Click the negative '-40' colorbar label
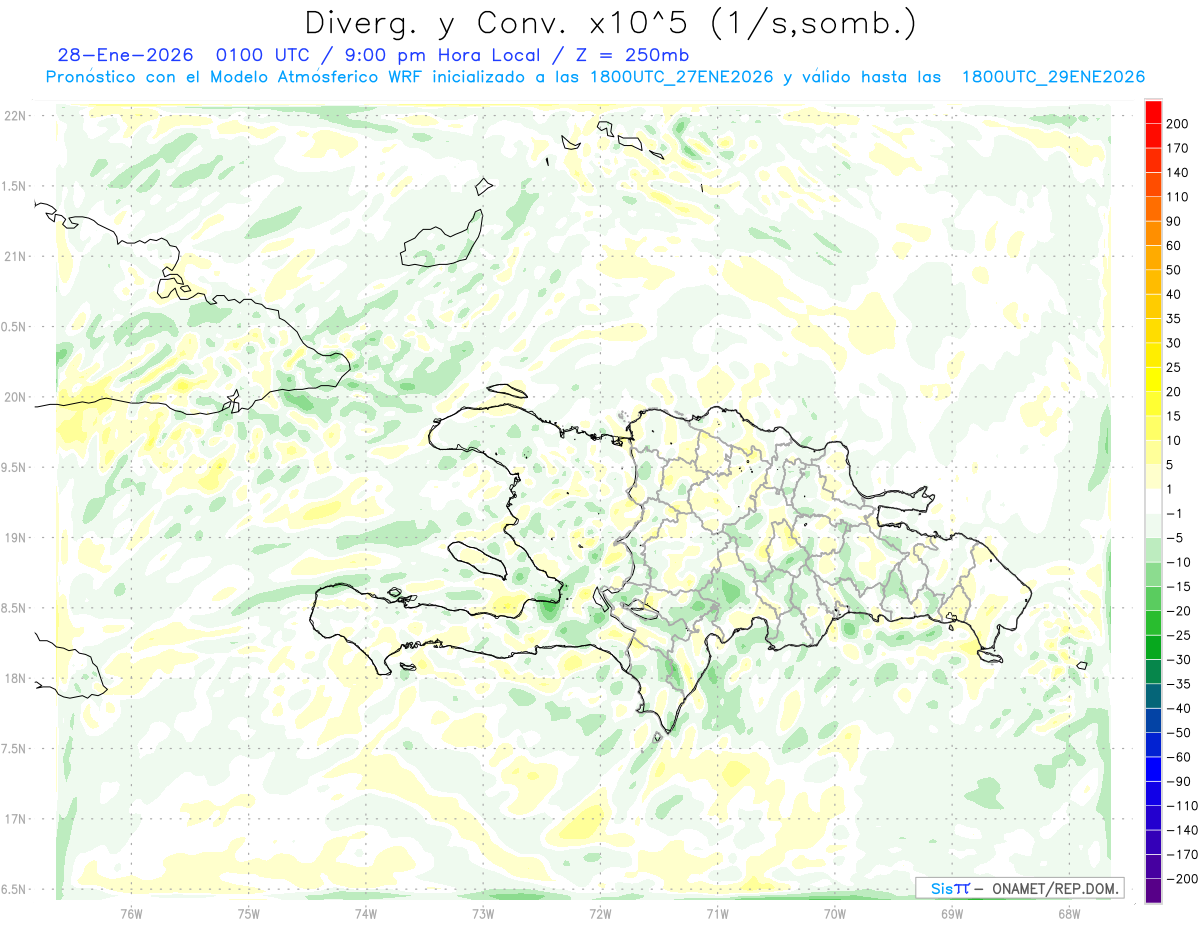The height and width of the screenshot is (927, 1200). coord(1180,709)
